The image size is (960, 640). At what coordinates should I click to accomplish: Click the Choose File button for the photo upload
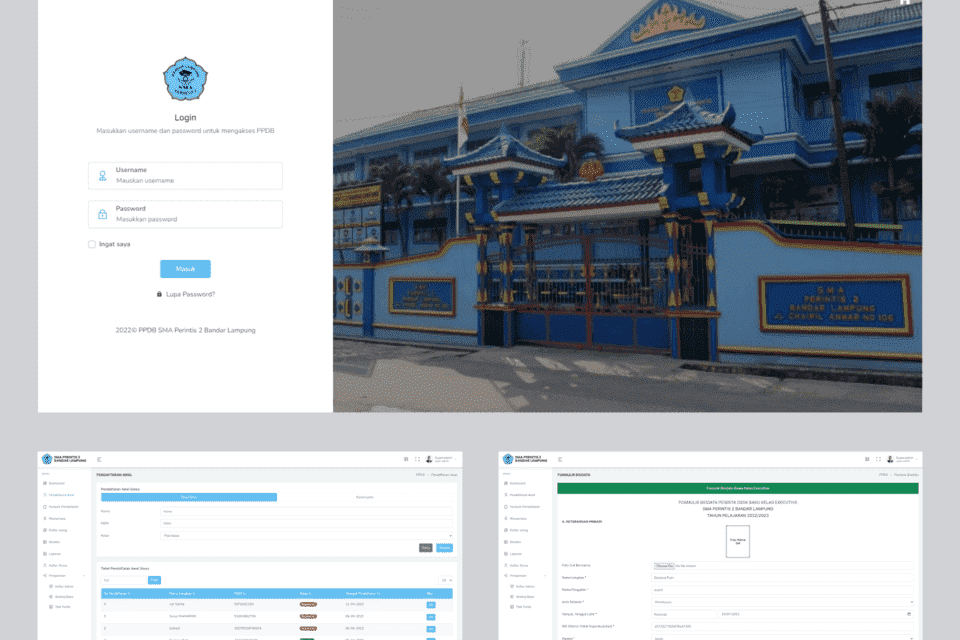[665, 566]
